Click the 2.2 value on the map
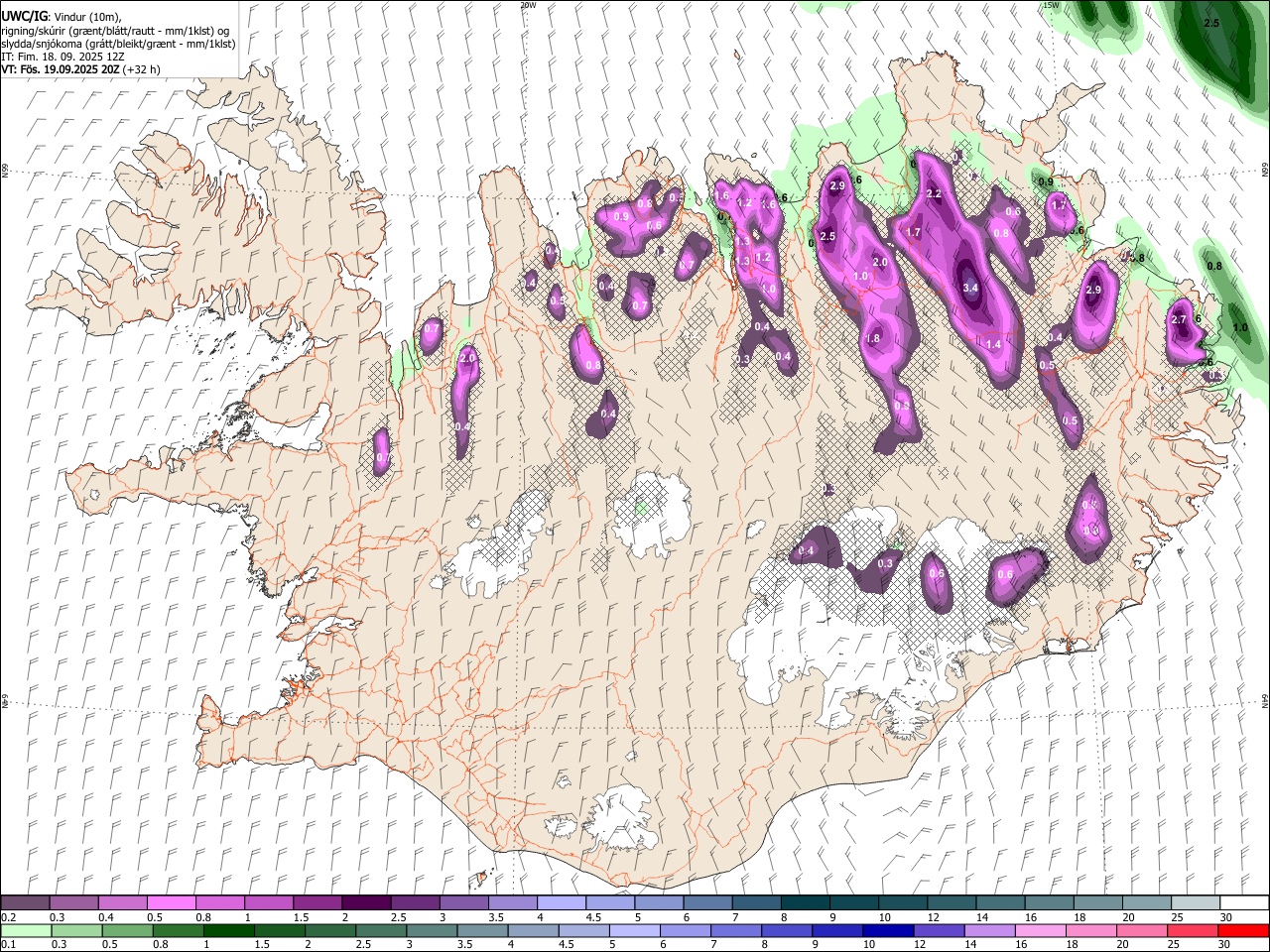1270x952 pixels. (x=933, y=193)
